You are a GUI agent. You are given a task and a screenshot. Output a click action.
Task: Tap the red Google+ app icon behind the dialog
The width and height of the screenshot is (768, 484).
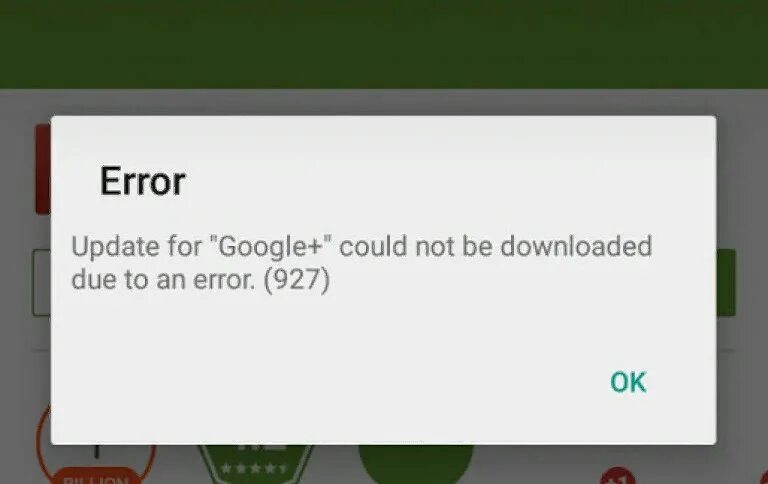click(x=43, y=169)
